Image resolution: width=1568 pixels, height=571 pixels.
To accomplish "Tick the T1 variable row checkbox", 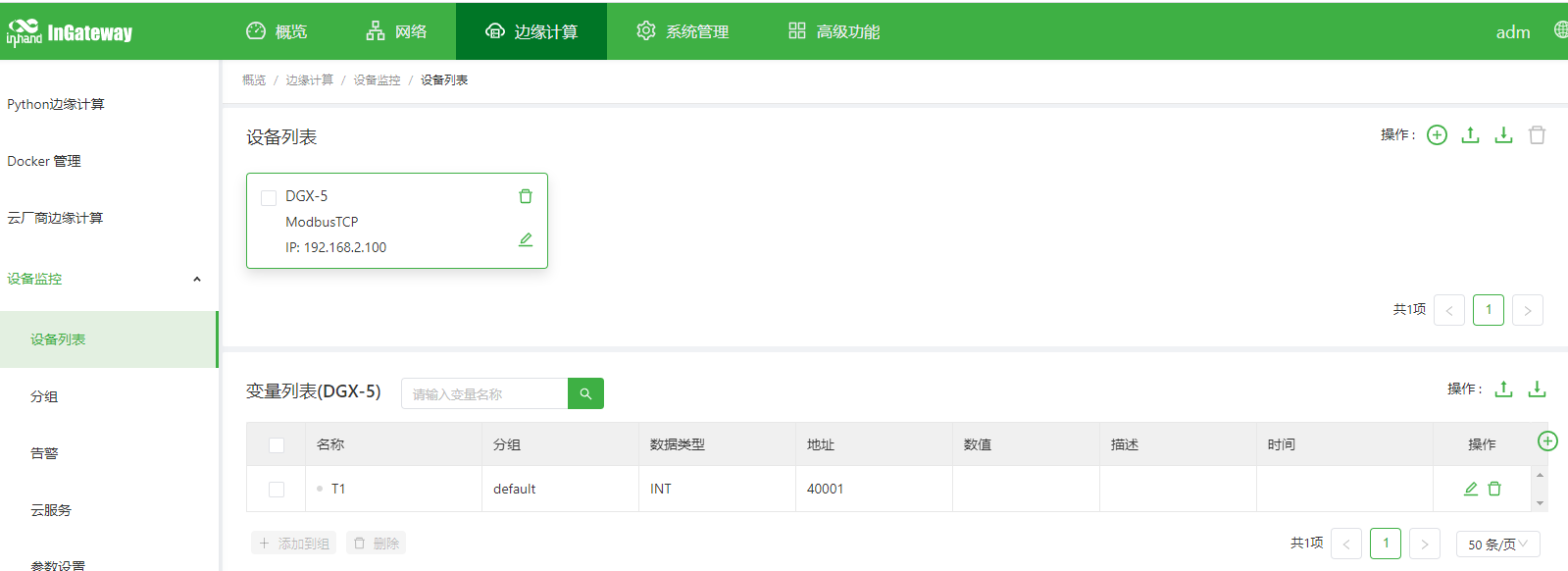I will (x=277, y=490).
